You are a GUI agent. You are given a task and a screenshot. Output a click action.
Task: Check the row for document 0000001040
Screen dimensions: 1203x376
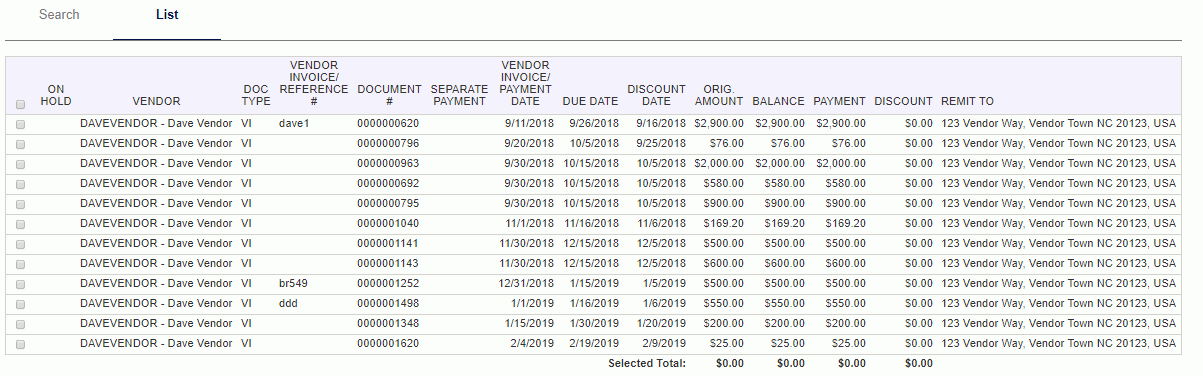click(21, 224)
